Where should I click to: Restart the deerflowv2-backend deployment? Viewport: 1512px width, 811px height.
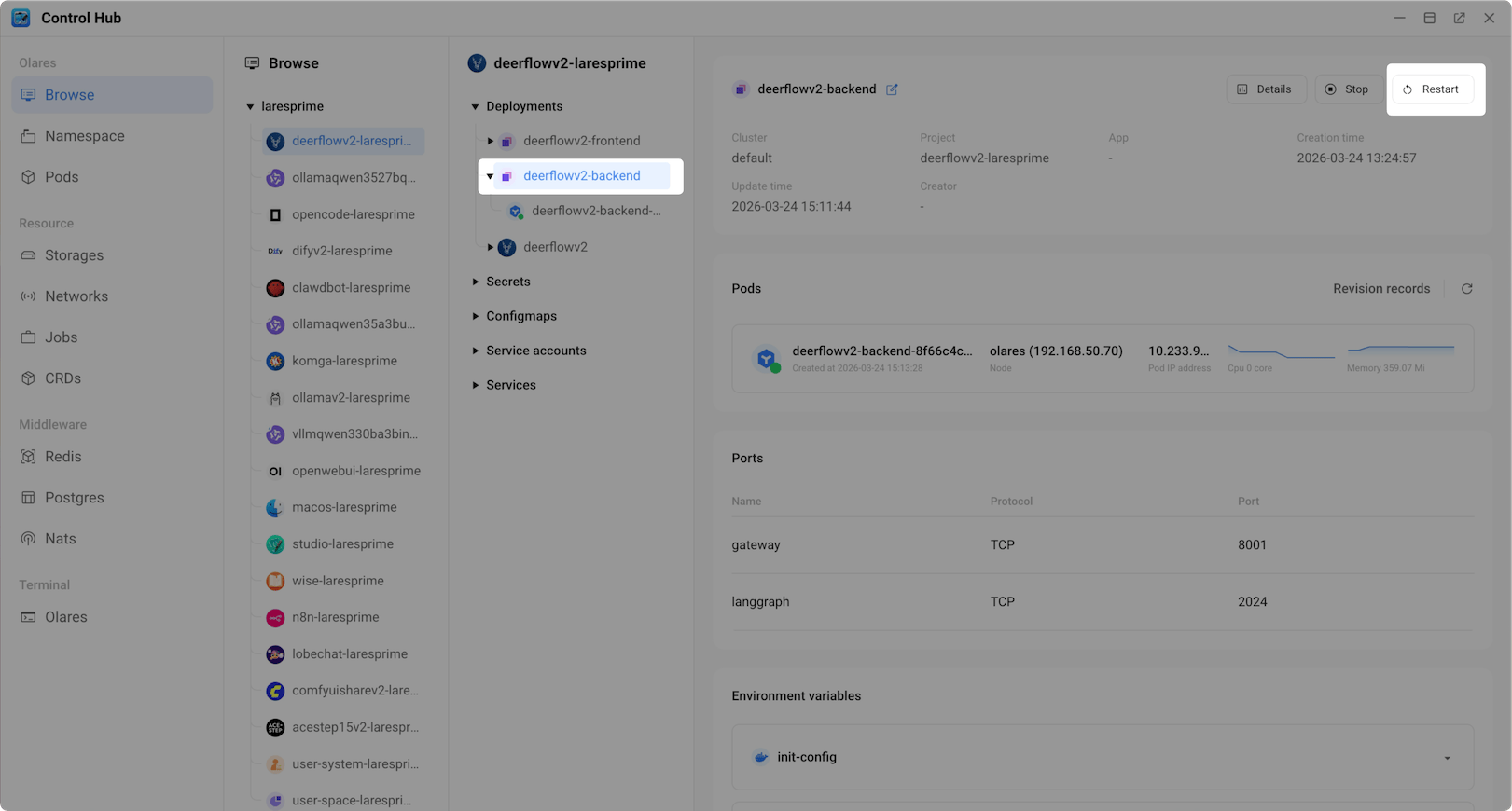click(x=1432, y=89)
